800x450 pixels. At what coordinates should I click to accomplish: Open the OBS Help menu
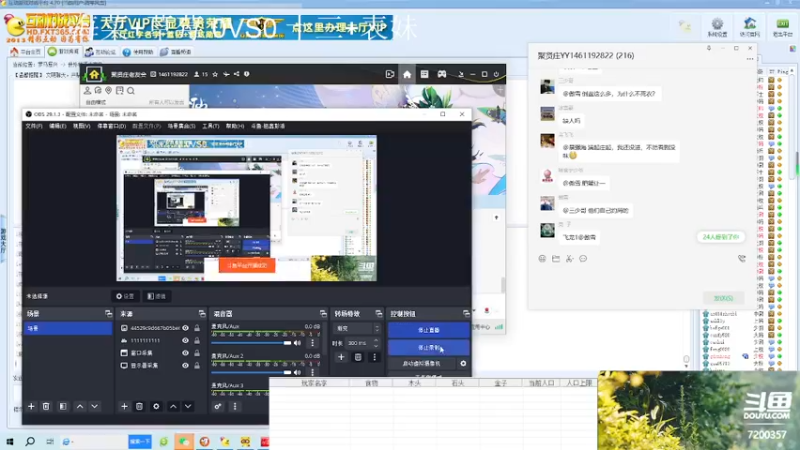point(235,126)
